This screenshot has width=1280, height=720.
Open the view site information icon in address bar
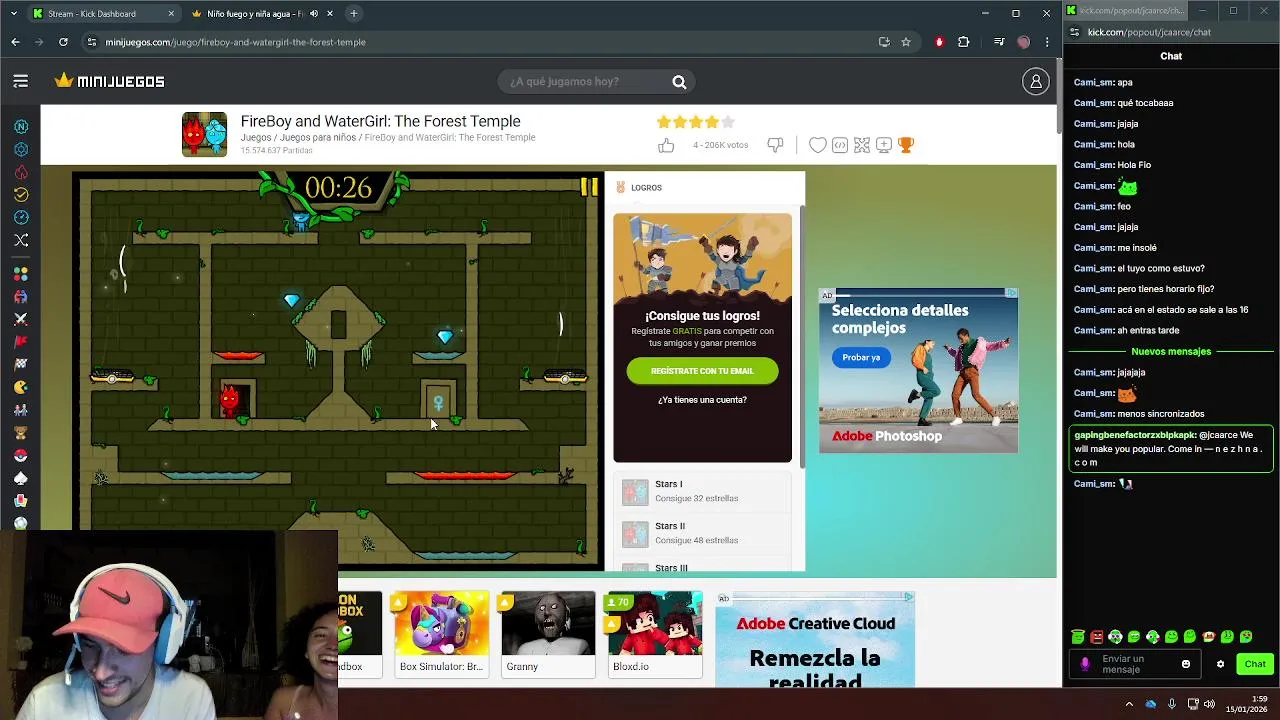92,42
